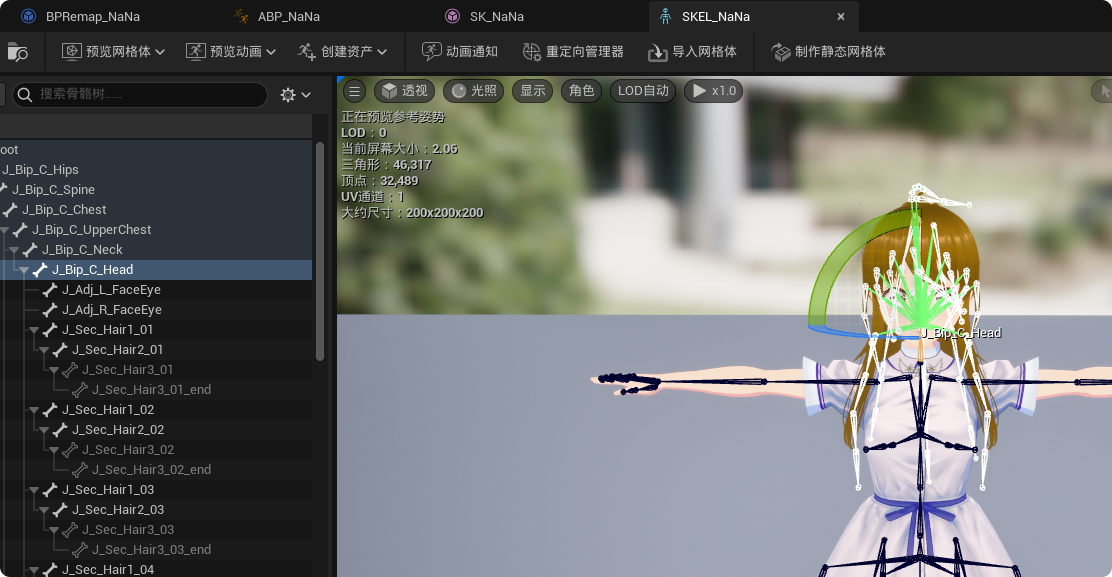
Task: Select the J_Bip_C_Neck bone row
Action: [x=156, y=250]
